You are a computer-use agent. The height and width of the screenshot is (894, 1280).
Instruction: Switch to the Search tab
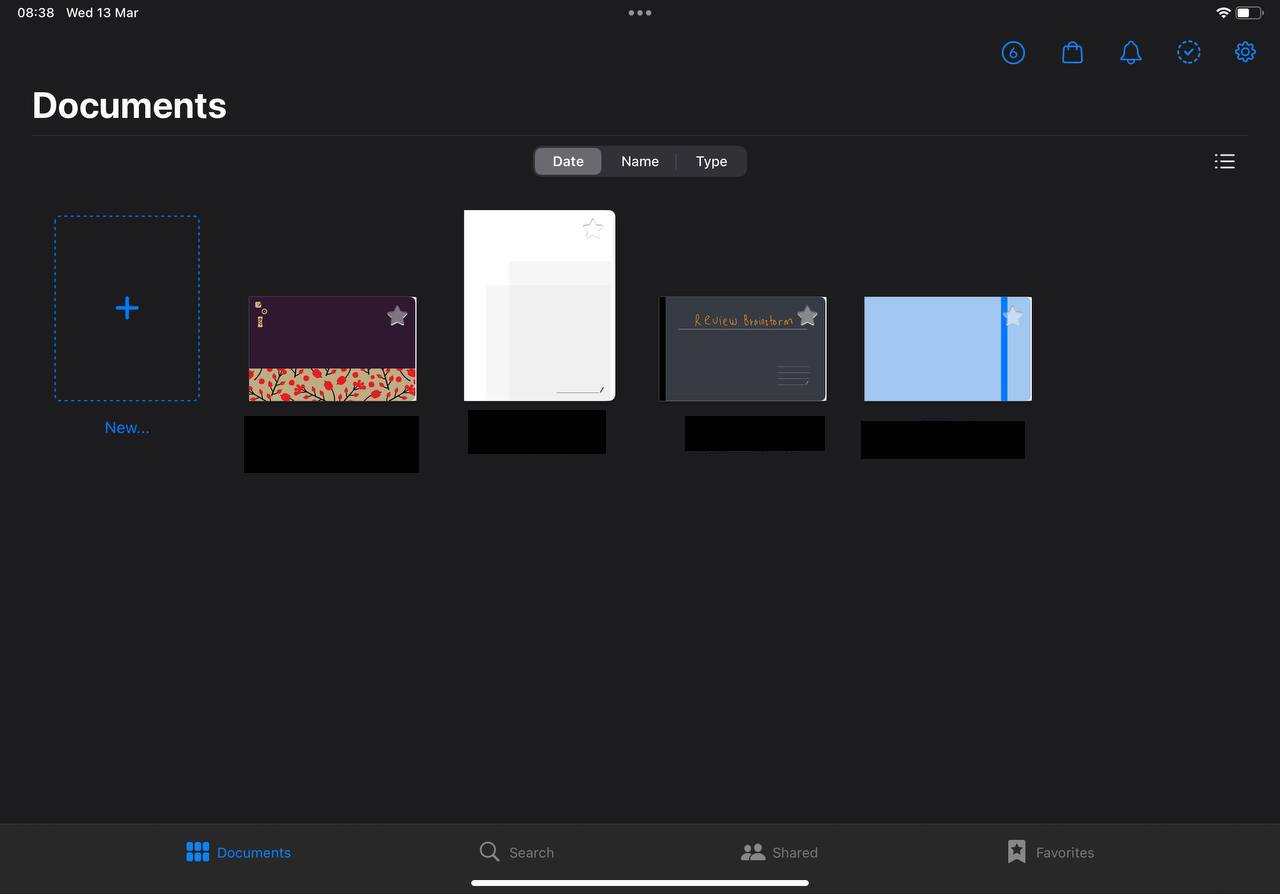[x=516, y=852]
